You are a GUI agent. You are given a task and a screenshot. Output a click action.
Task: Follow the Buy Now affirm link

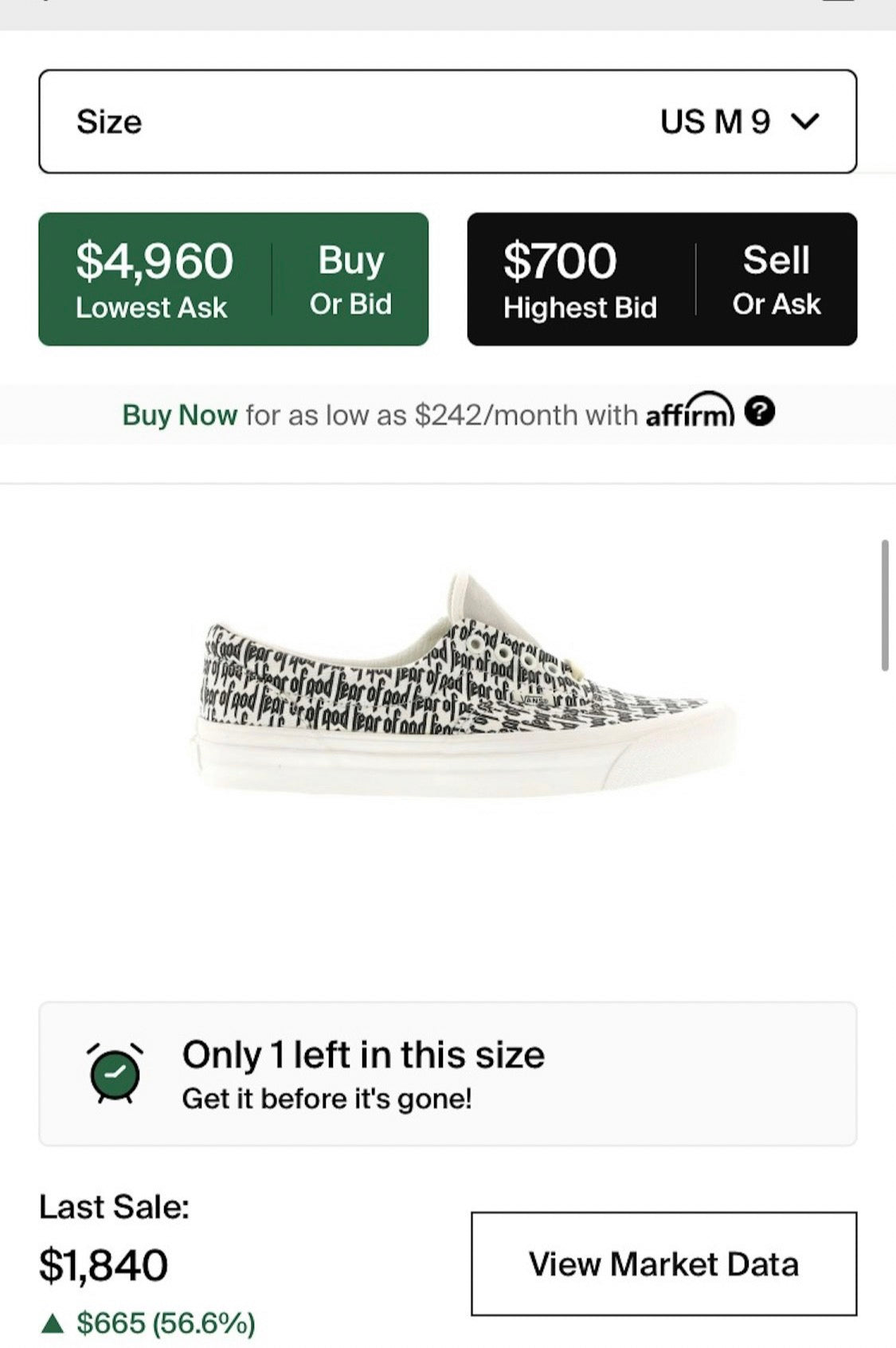pos(179,415)
